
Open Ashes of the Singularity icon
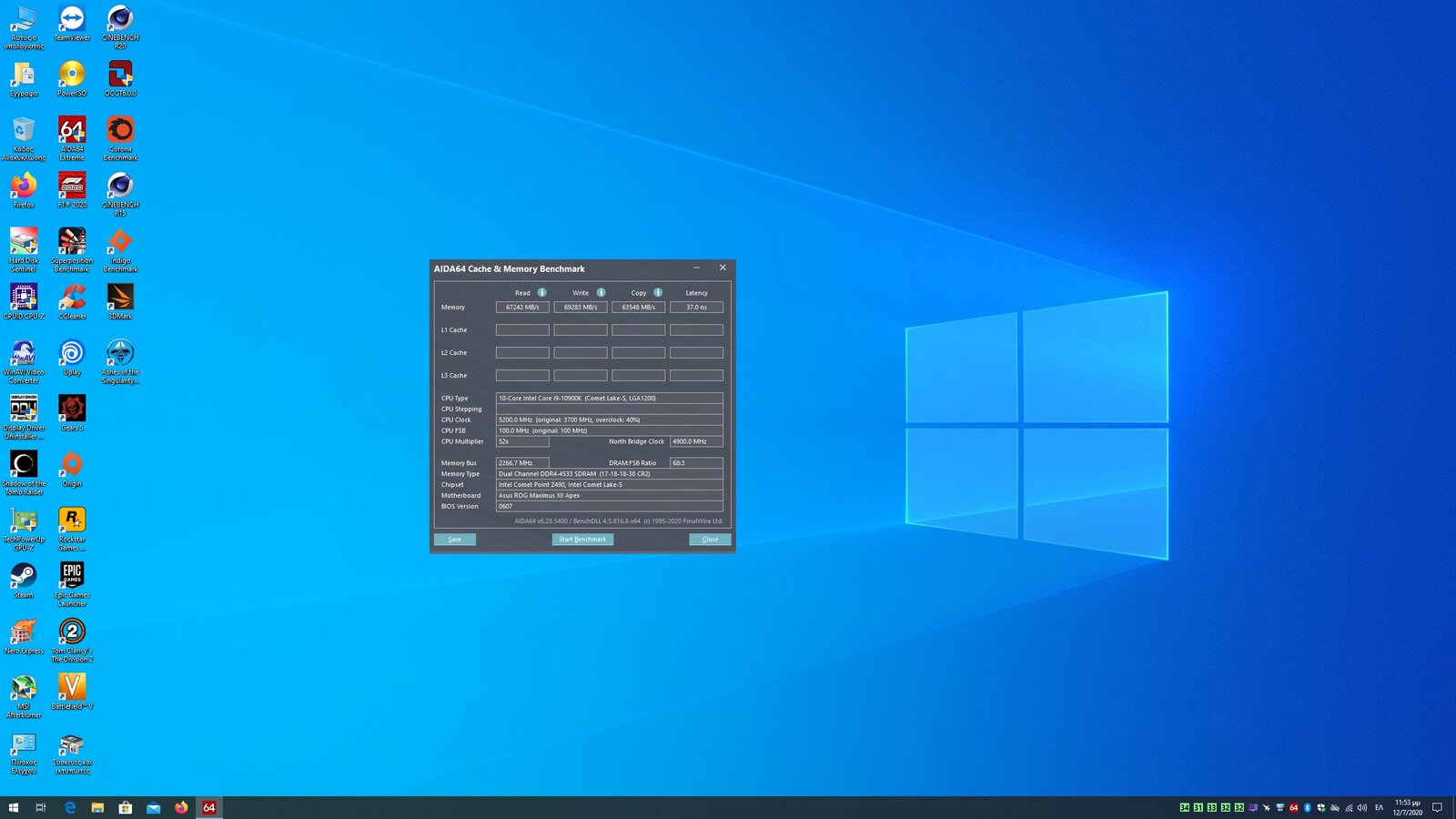coord(120,361)
